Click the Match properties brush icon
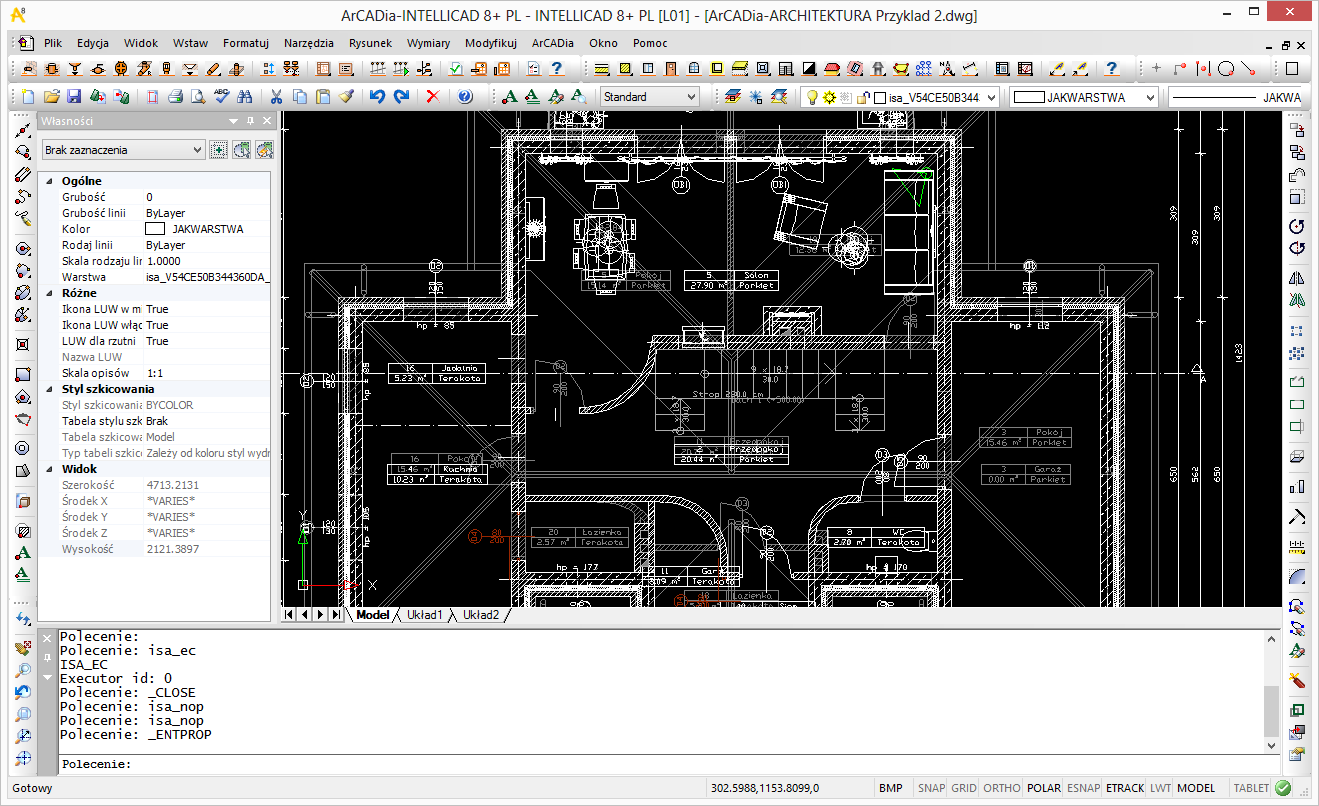1319x806 pixels. coord(346,97)
